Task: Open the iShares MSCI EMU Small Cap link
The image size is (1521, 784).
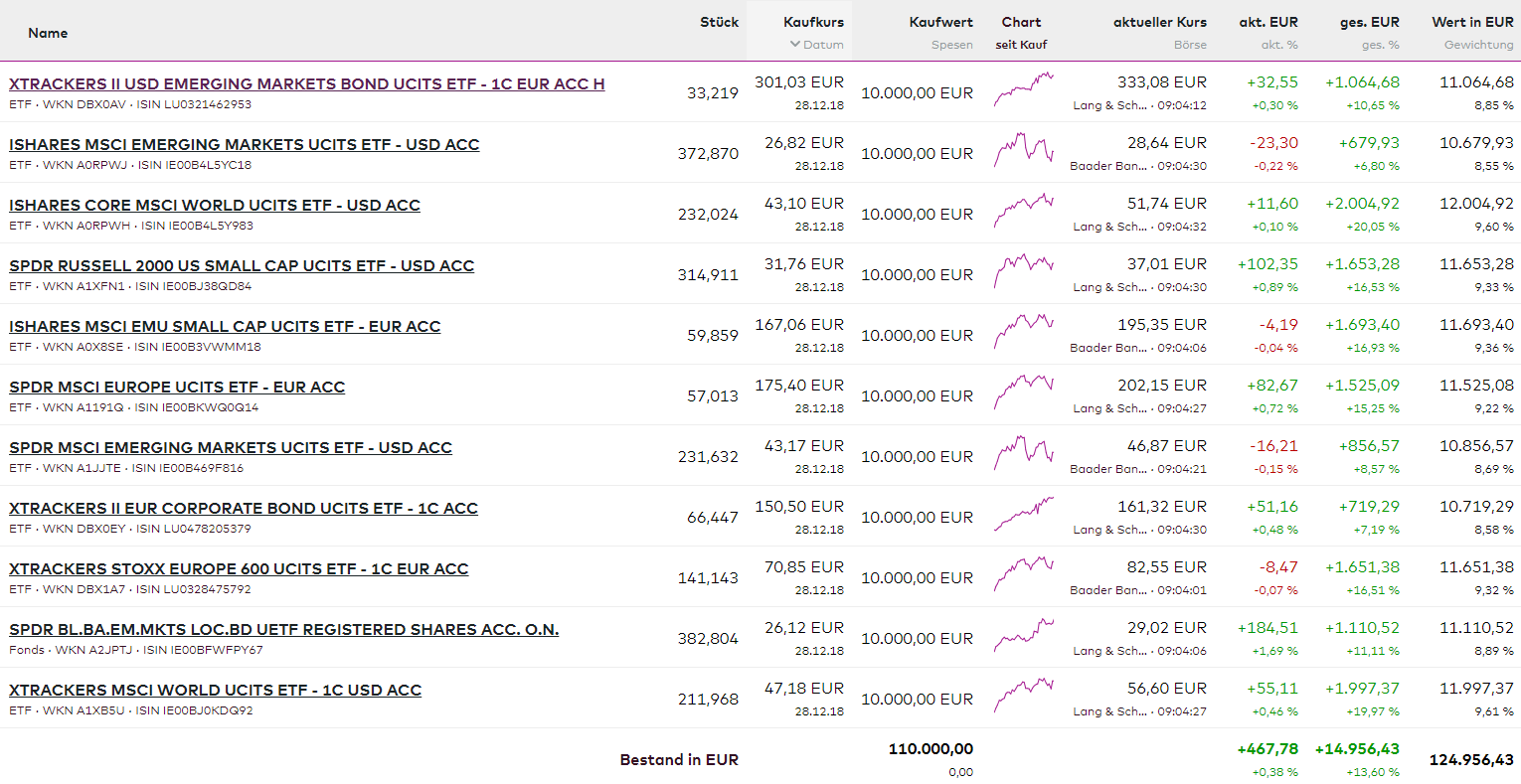Action: coord(225,327)
